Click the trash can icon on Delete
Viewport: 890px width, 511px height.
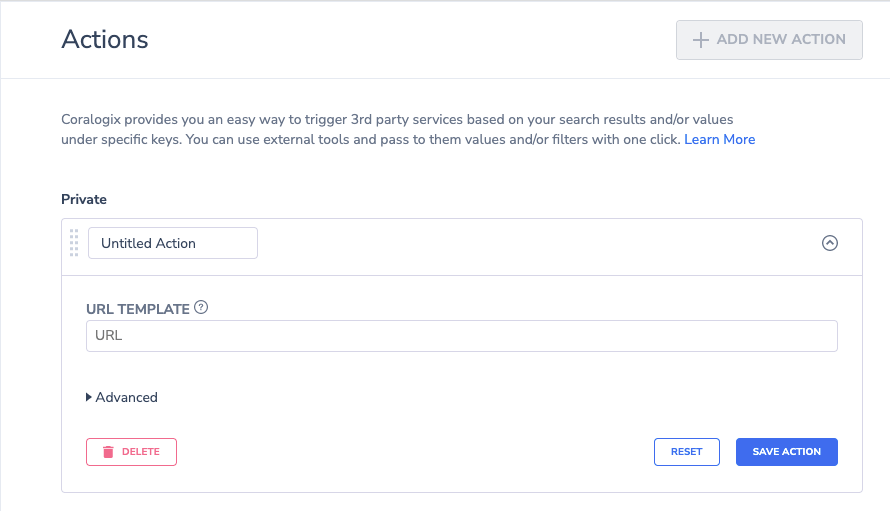click(x=108, y=452)
